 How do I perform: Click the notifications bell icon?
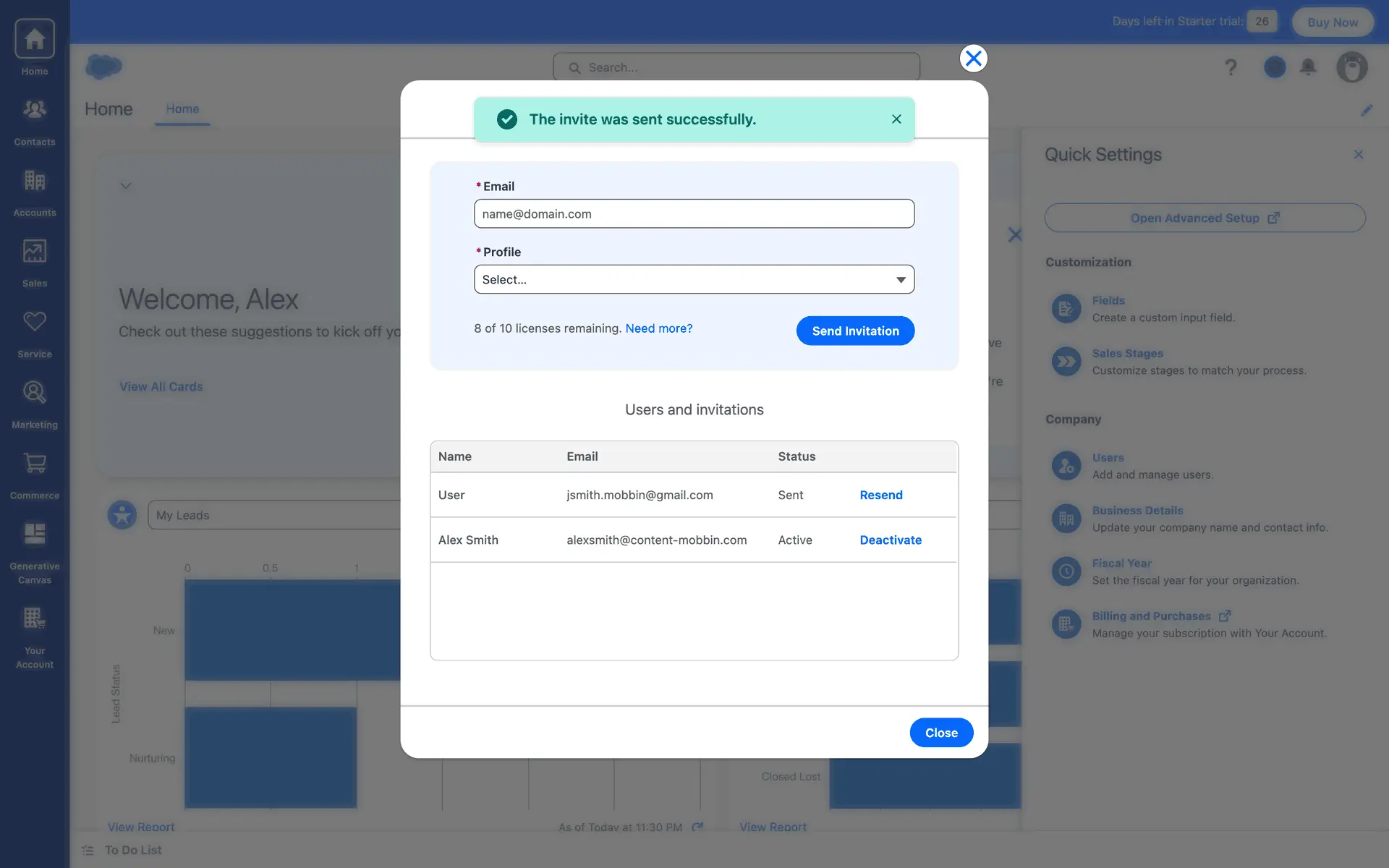tap(1308, 67)
